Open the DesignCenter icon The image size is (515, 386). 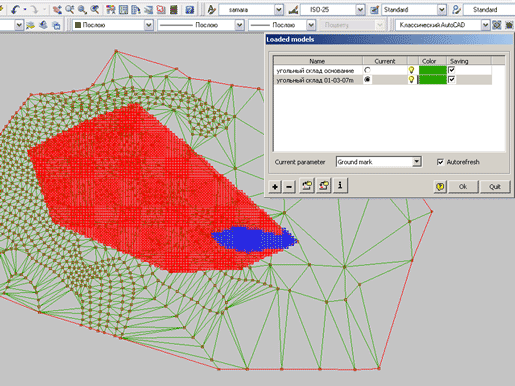tap(123, 10)
